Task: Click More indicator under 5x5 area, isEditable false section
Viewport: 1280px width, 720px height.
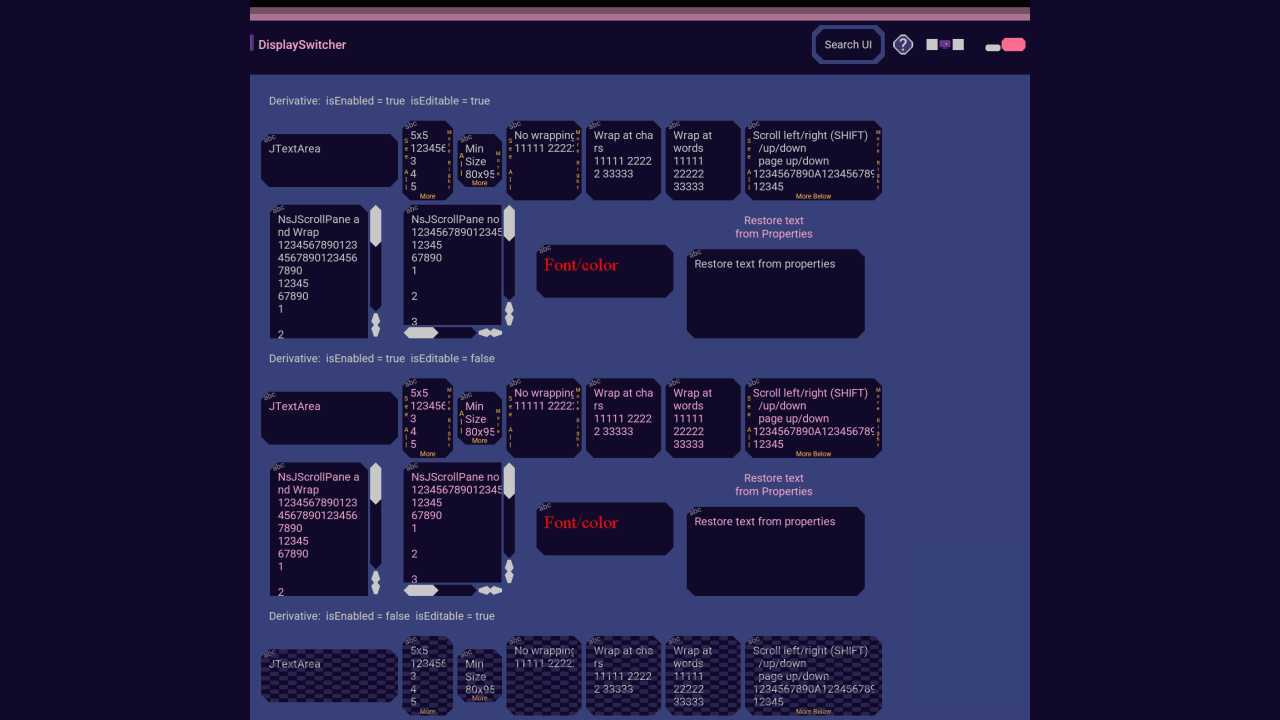Action: 427,454
